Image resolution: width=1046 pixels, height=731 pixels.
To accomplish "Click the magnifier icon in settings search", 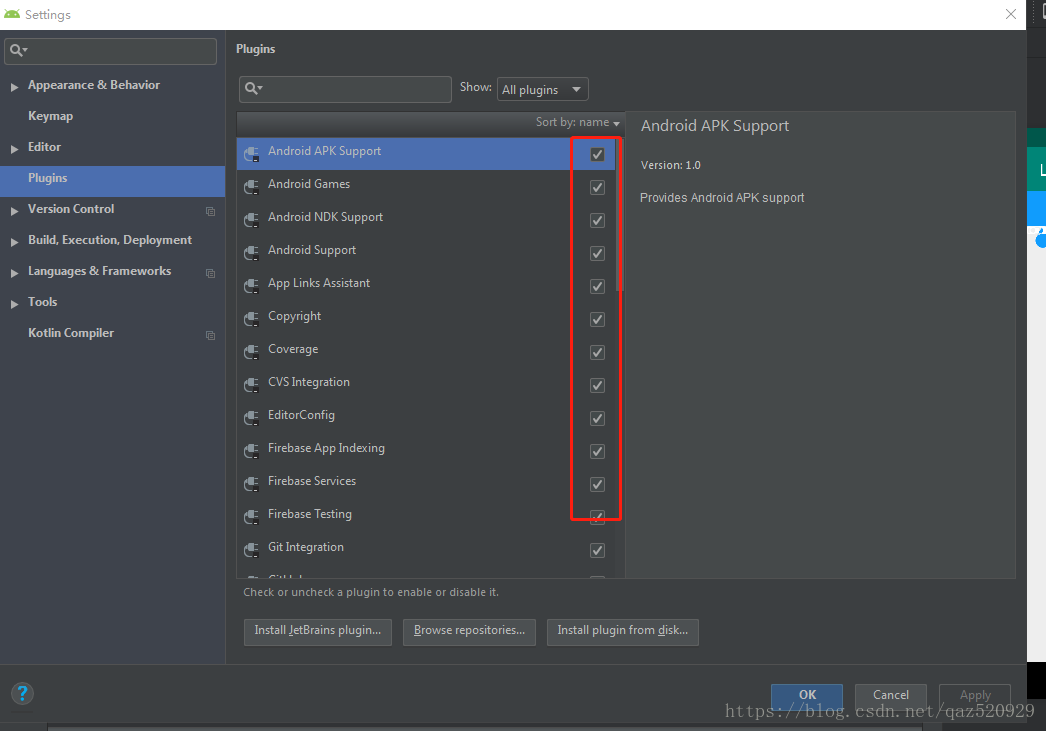I will 19,50.
